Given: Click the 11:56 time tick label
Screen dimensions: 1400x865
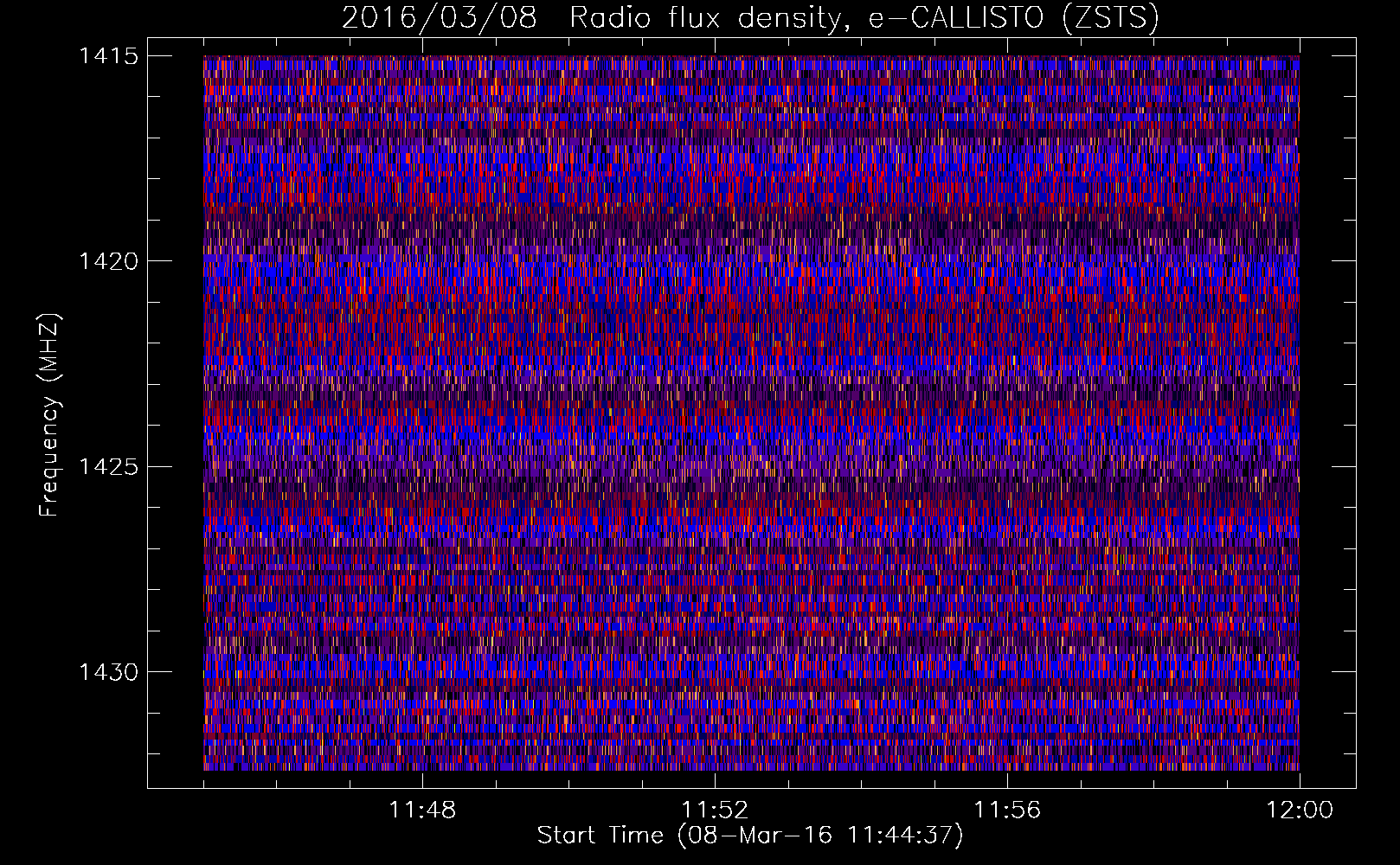Looking at the screenshot, I should tap(1007, 811).
